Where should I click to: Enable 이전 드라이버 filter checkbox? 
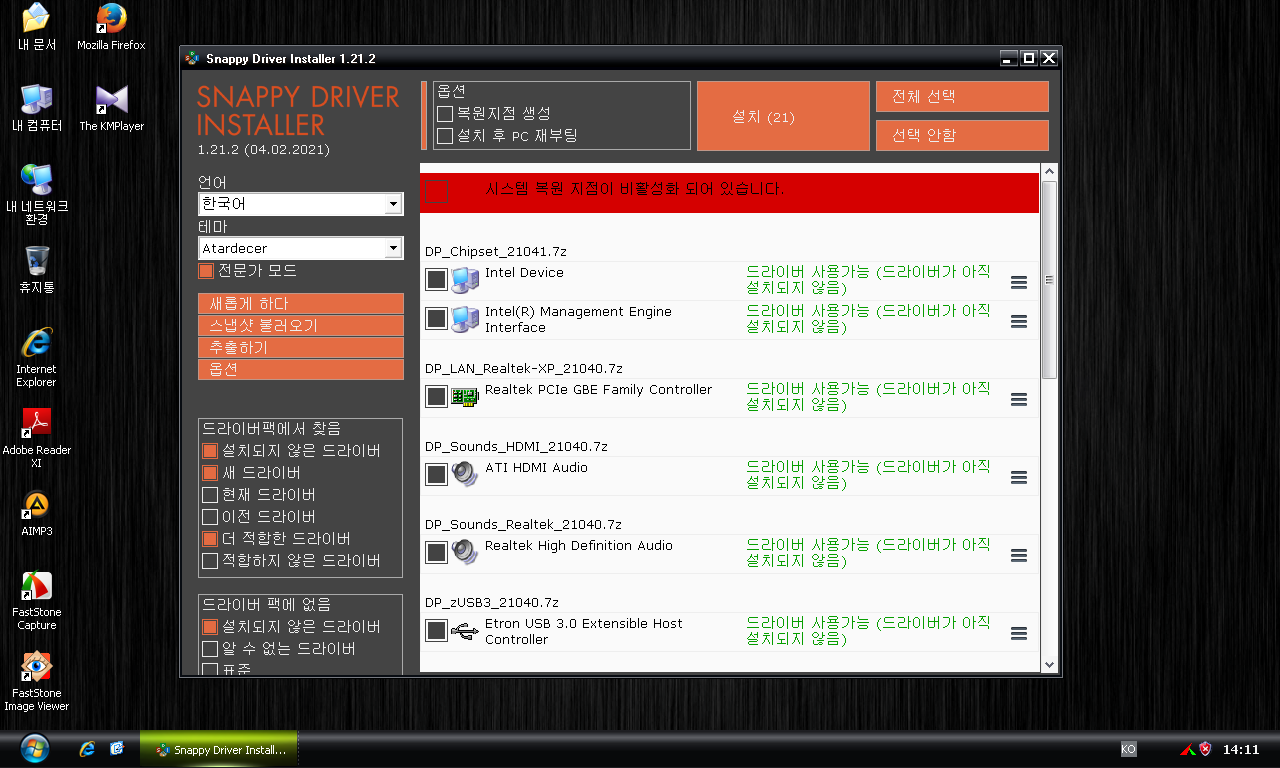pos(210,517)
